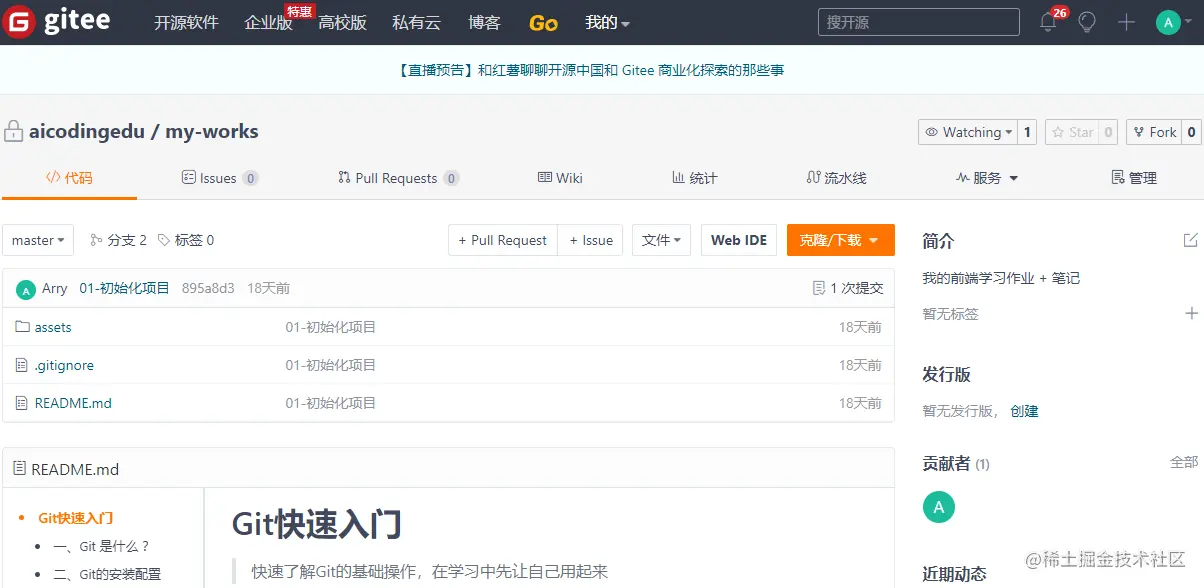Click .gitignore row commit message
1204x588 pixels.
point(331,365)
